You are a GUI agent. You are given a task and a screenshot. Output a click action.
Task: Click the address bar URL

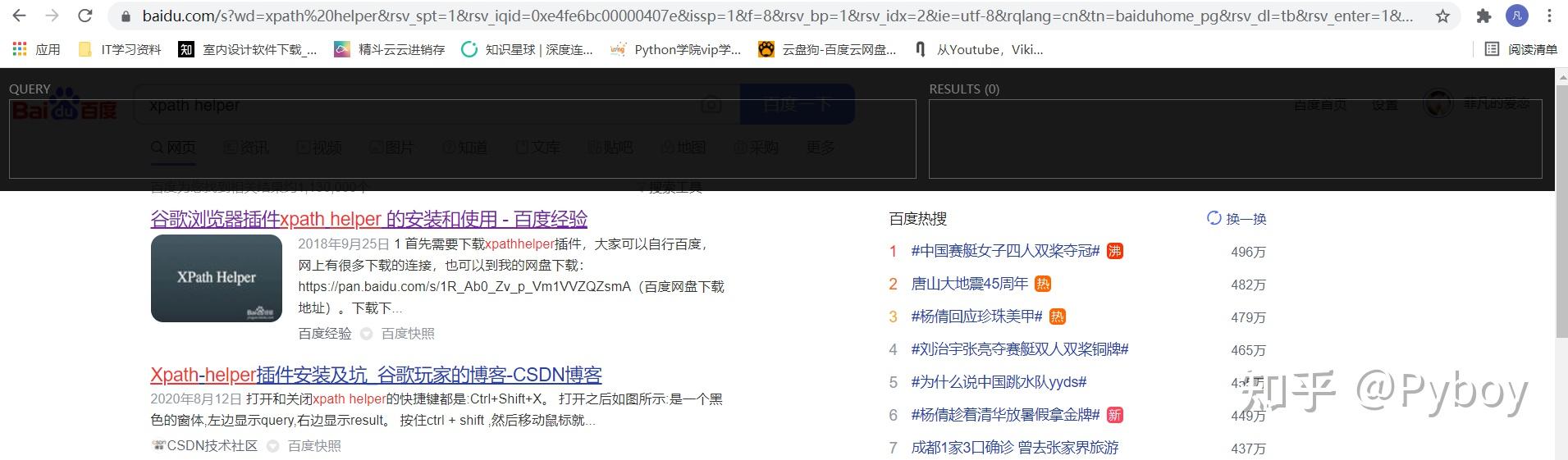click(x=778, y=16)
